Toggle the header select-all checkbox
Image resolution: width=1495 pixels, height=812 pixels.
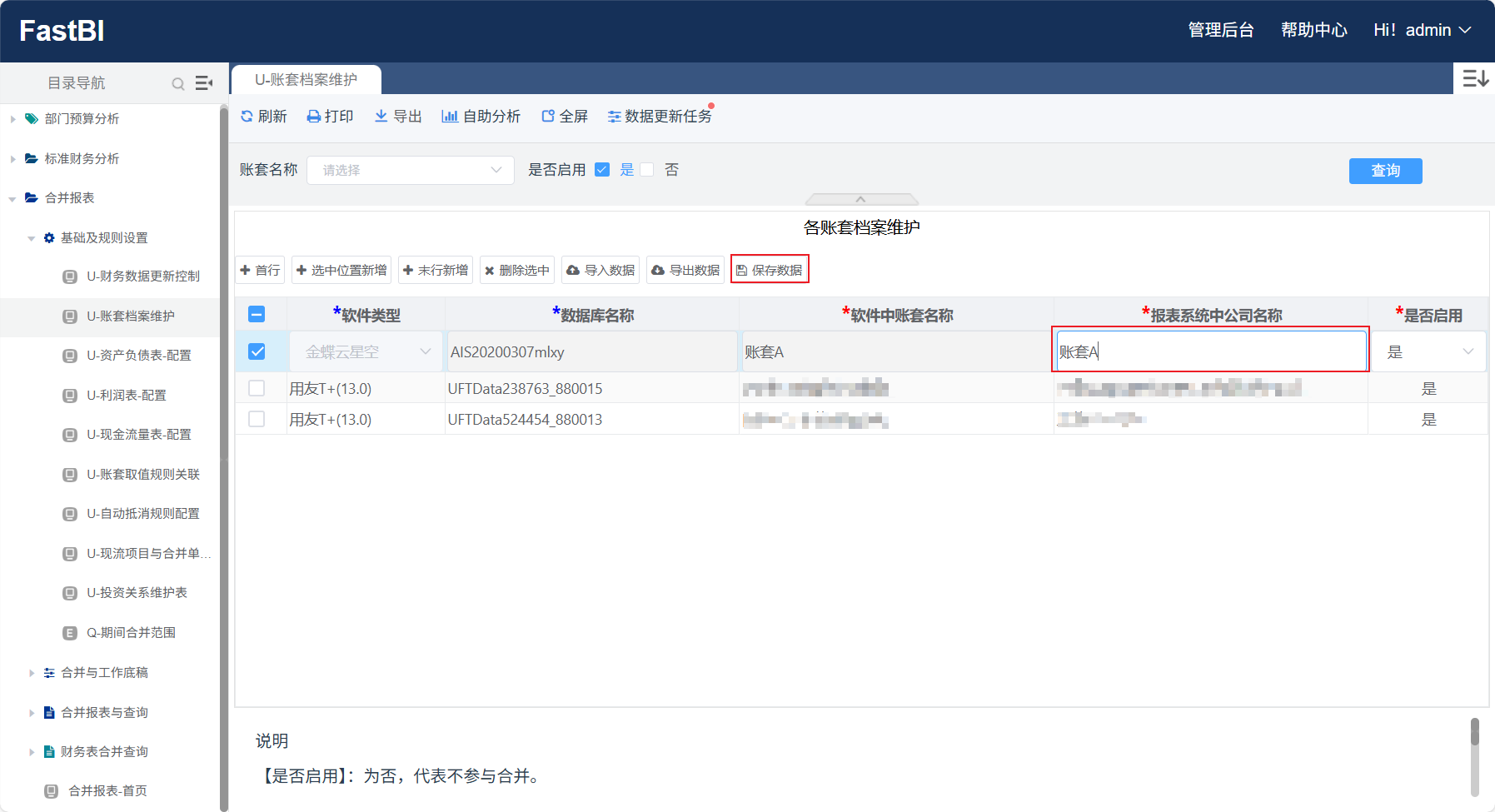(x=257, y=315)
